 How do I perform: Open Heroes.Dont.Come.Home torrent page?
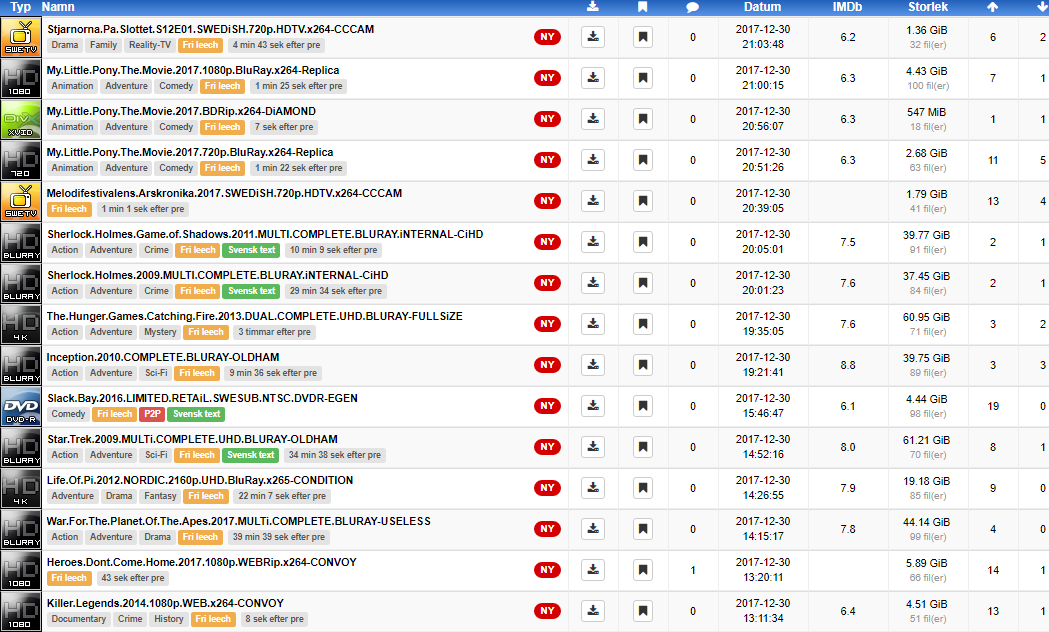[202, 562]
